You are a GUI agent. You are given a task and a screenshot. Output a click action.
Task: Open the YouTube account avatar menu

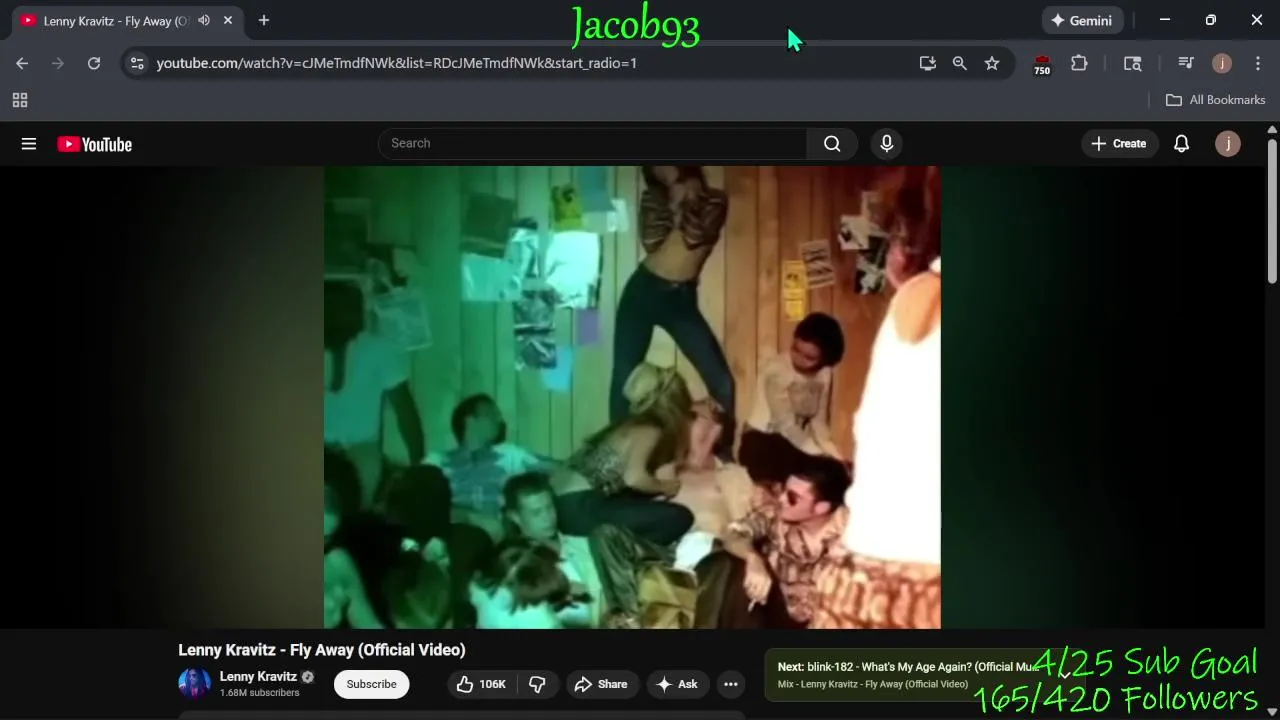coord(1227,143)
